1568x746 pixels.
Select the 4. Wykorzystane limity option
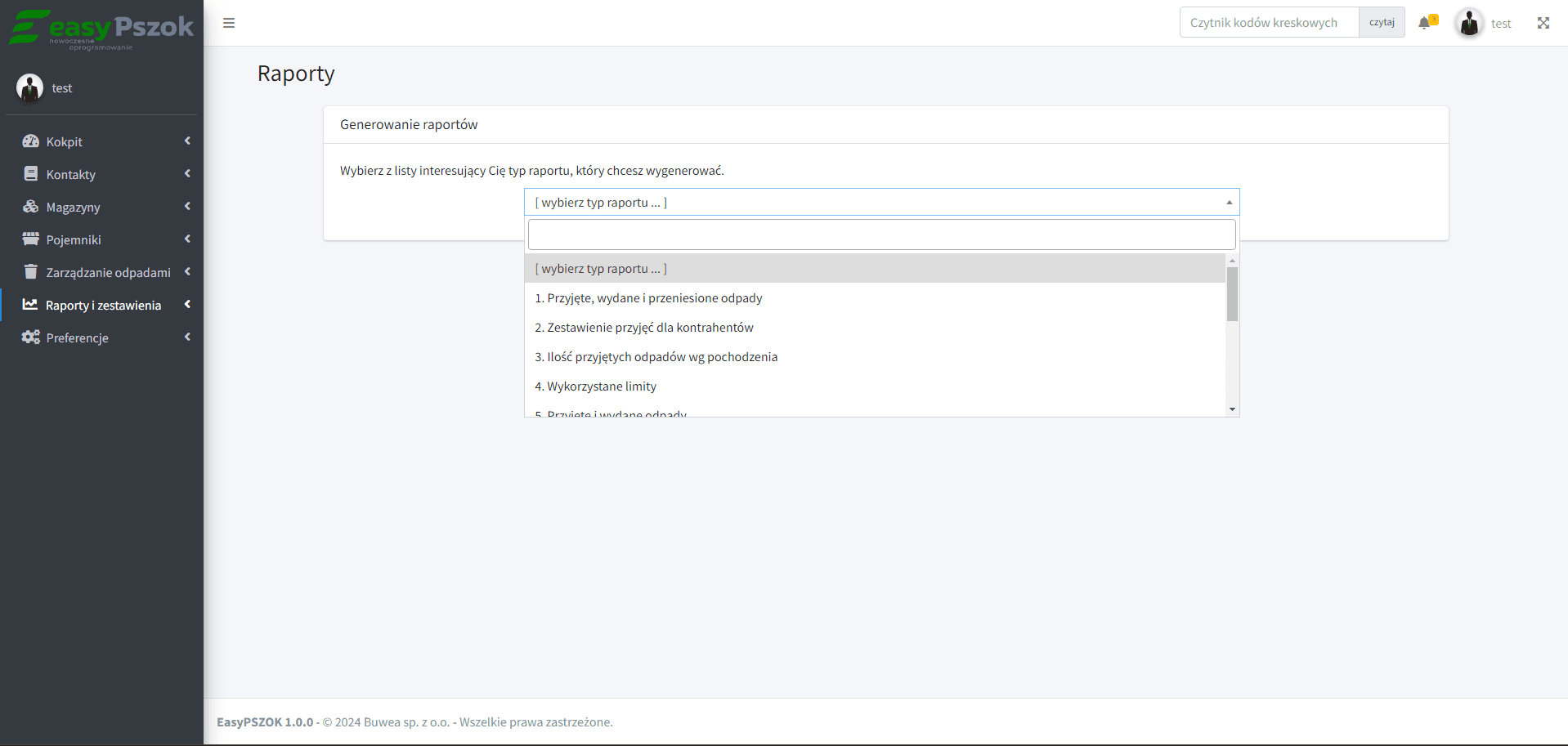[595, 386]
